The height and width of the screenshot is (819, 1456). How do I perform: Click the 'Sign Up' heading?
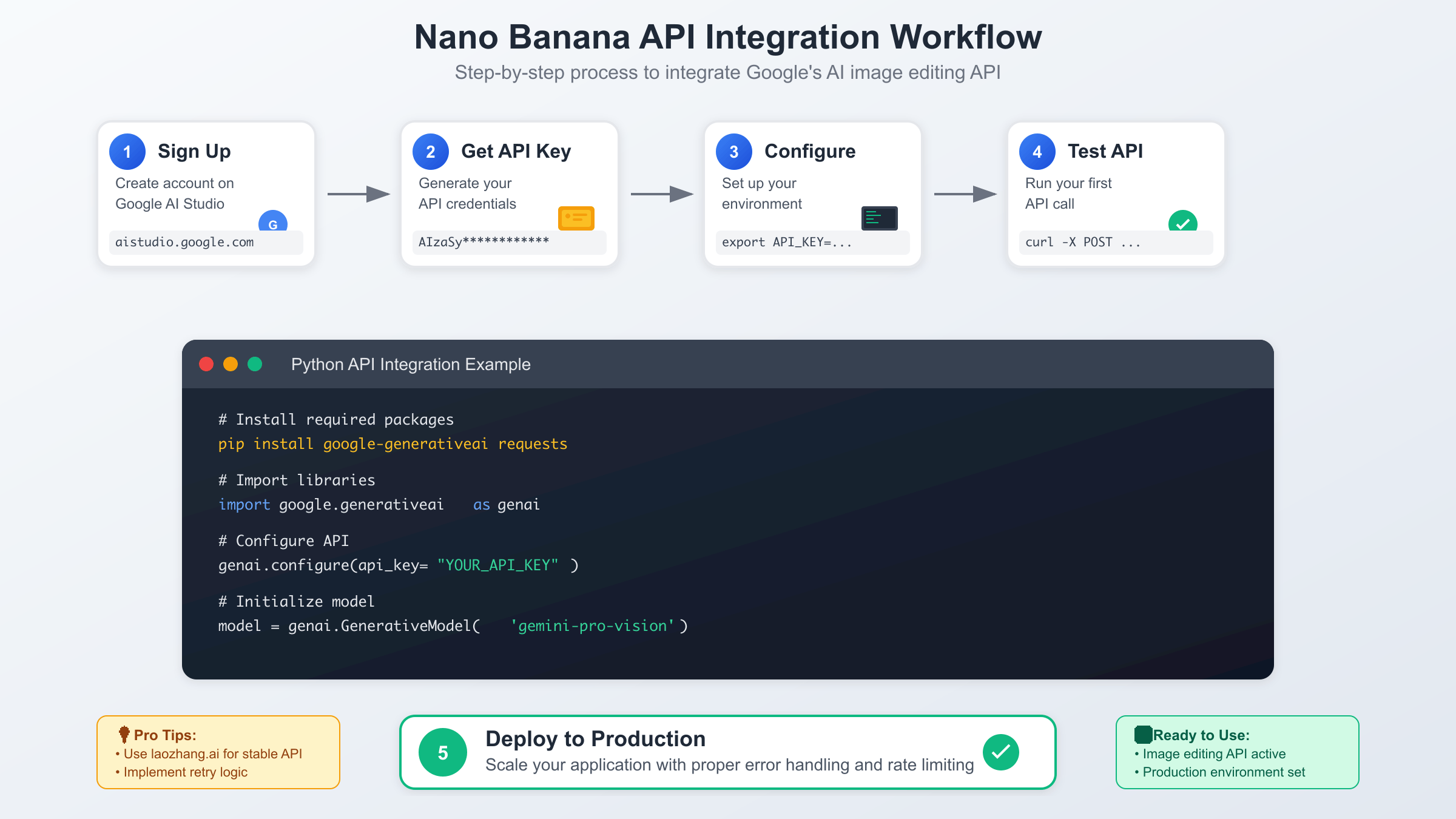click(194, 152)
